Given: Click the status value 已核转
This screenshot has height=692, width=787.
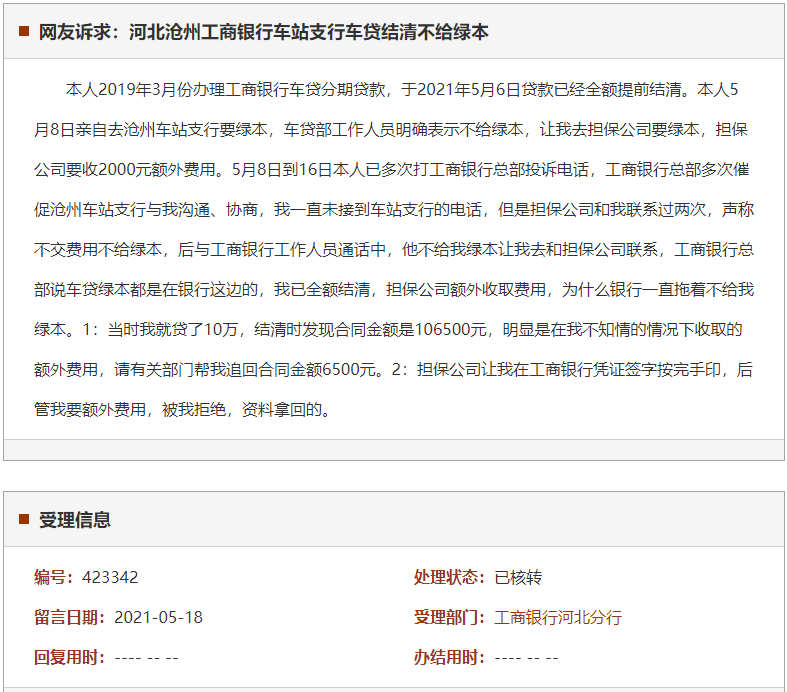Looking at the screenshot, I should point(518,578).
